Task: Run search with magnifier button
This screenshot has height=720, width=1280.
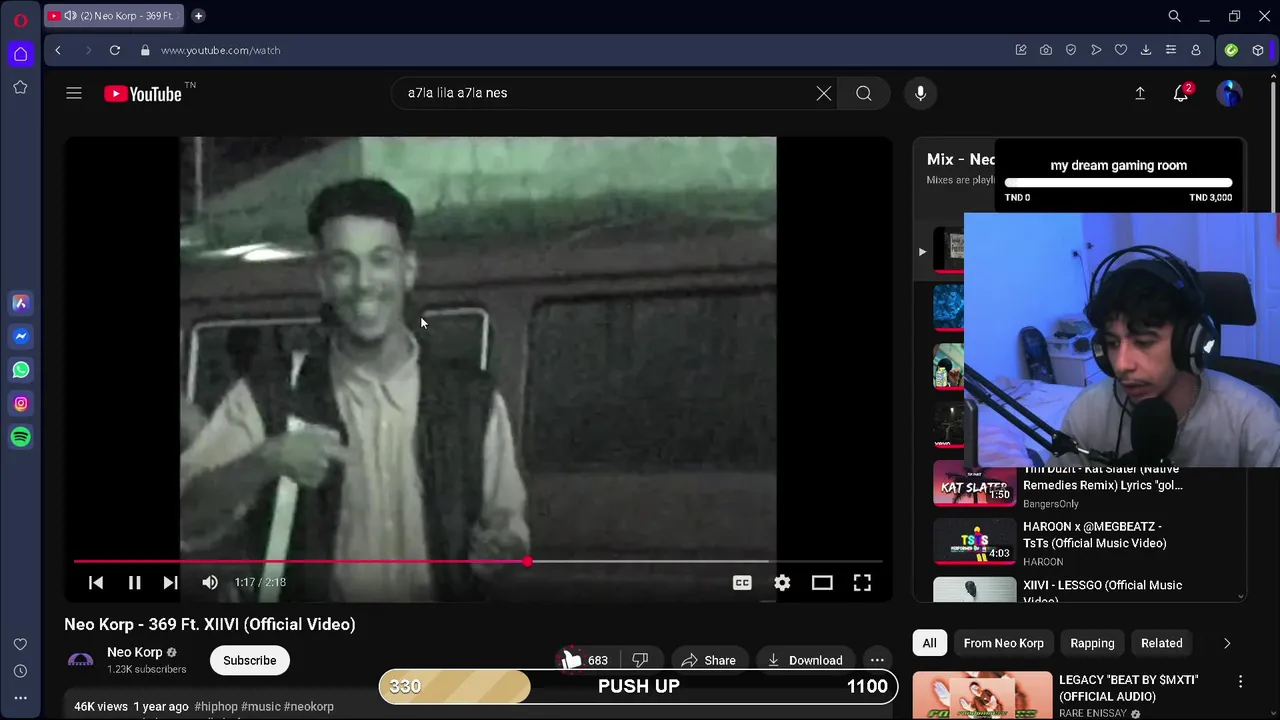Action: pos(864,93)
